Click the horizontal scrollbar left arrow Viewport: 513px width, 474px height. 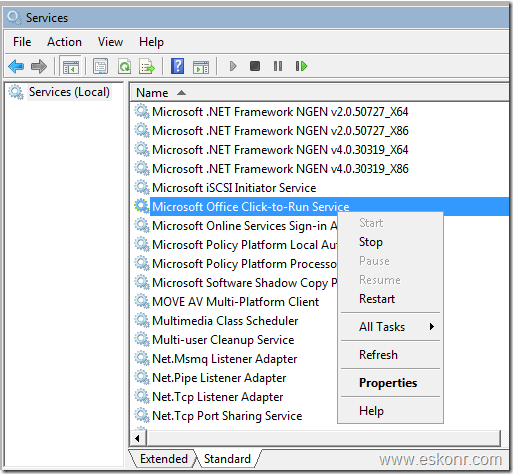[x=137, y=438]
